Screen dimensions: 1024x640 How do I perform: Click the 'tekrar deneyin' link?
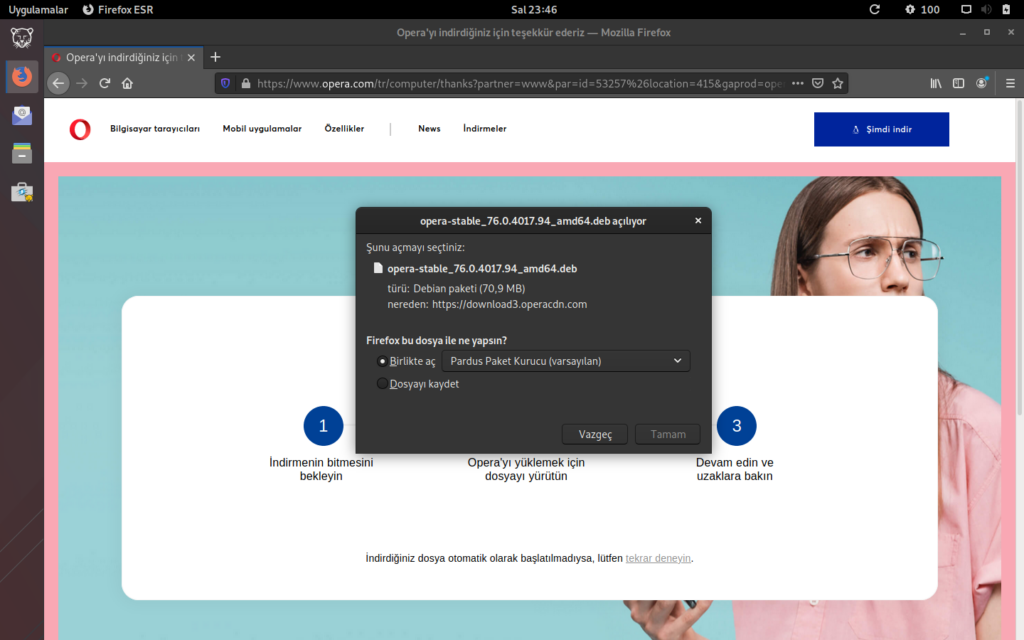pyautogui.click(x=658, y=558)
